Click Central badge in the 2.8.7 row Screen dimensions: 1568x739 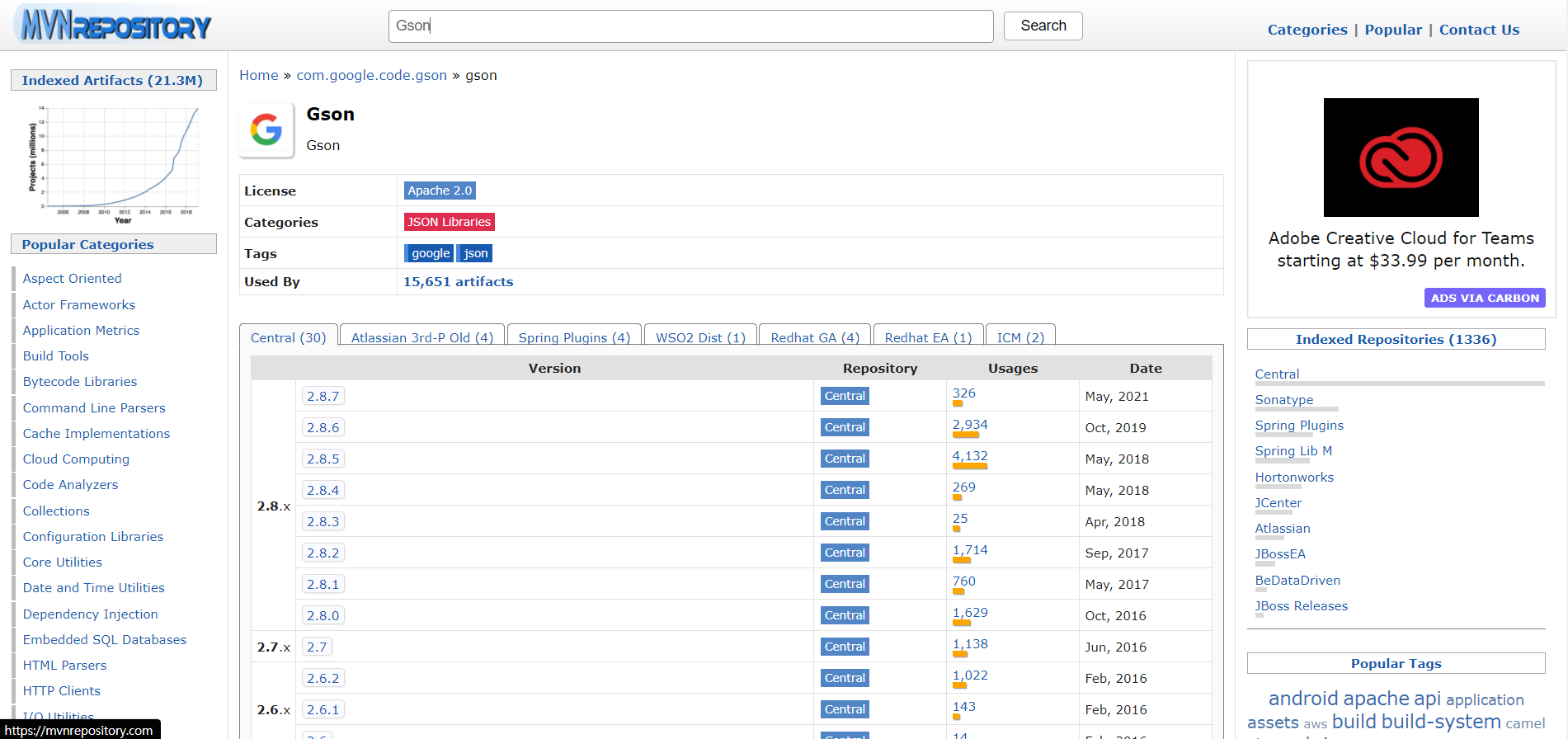[845, 396]
